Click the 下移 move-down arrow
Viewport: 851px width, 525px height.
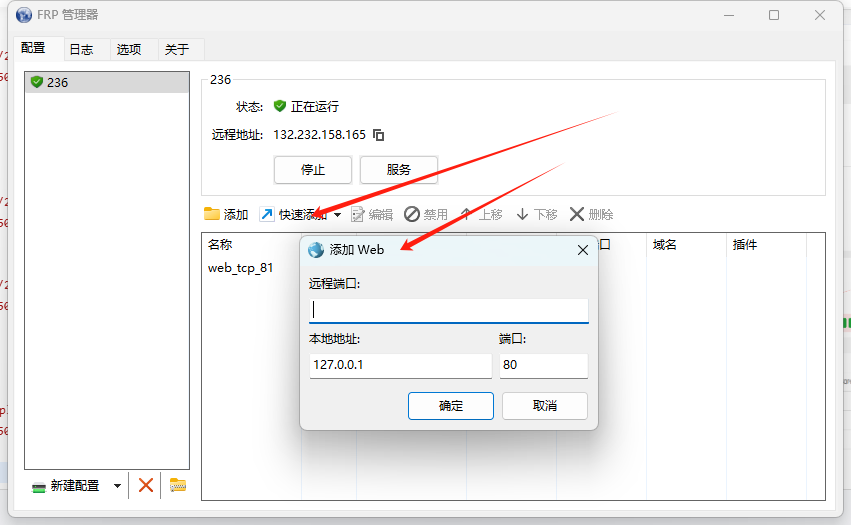tap(523, 214)
